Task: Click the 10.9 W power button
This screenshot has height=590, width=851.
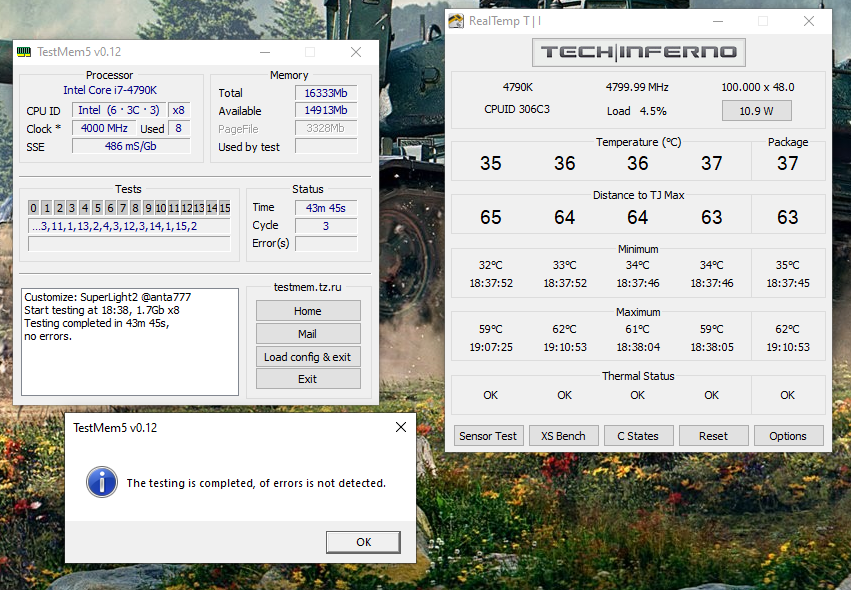Action: coord(757,111)
